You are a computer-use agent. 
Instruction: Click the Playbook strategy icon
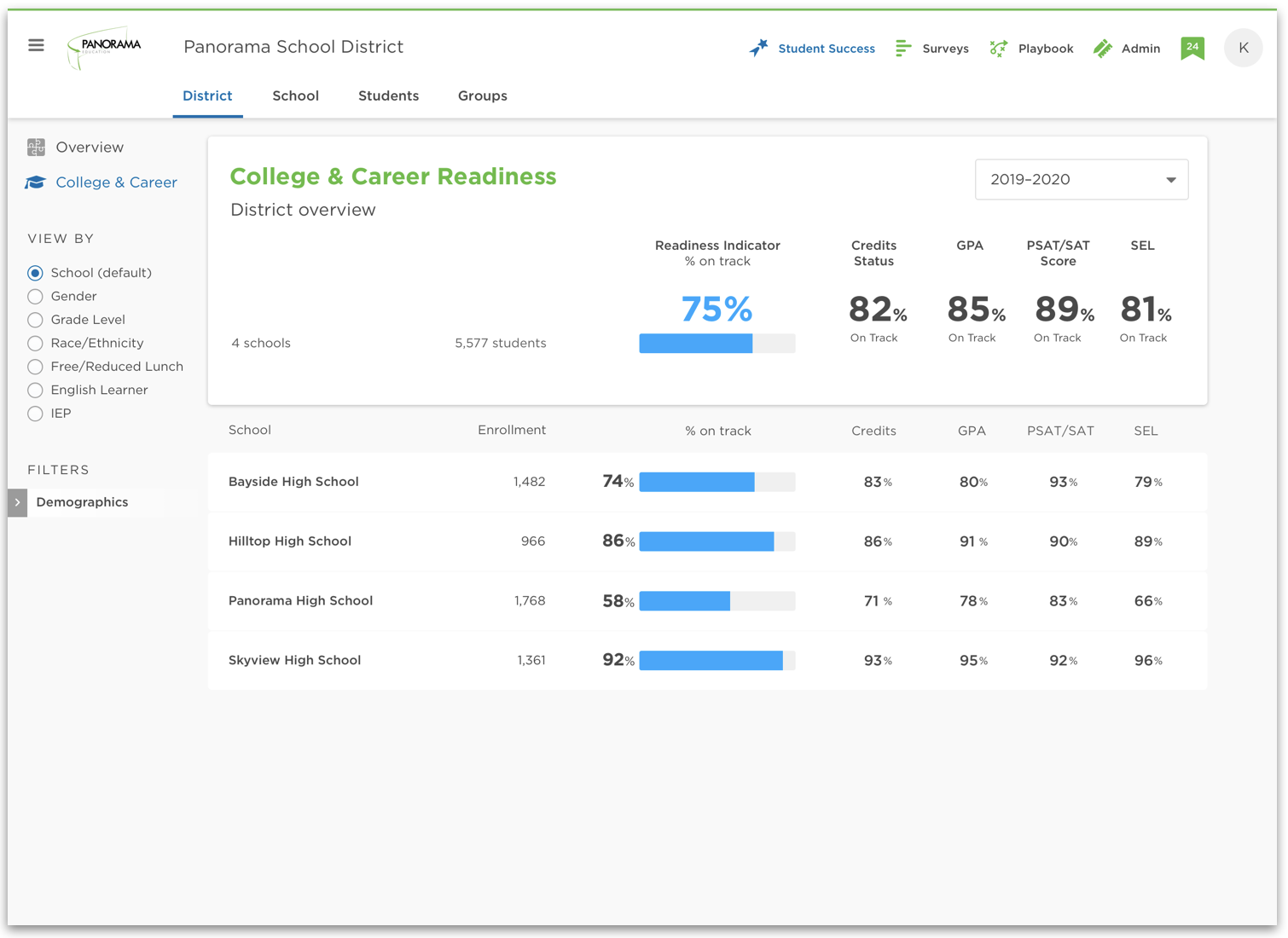pyautogui.click(x=999, y=49)
